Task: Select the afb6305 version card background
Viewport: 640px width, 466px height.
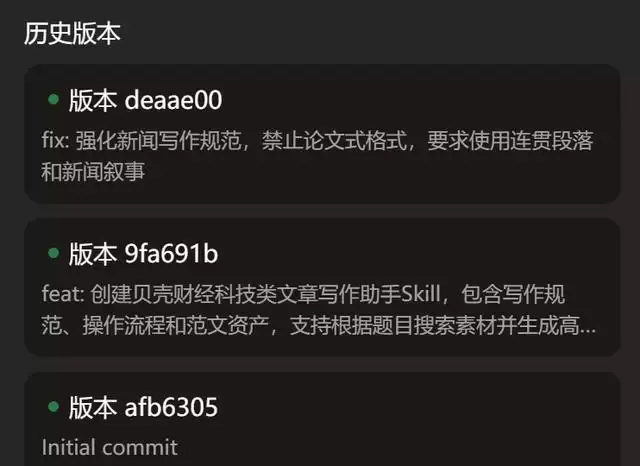Action: (x=322, y=419)
